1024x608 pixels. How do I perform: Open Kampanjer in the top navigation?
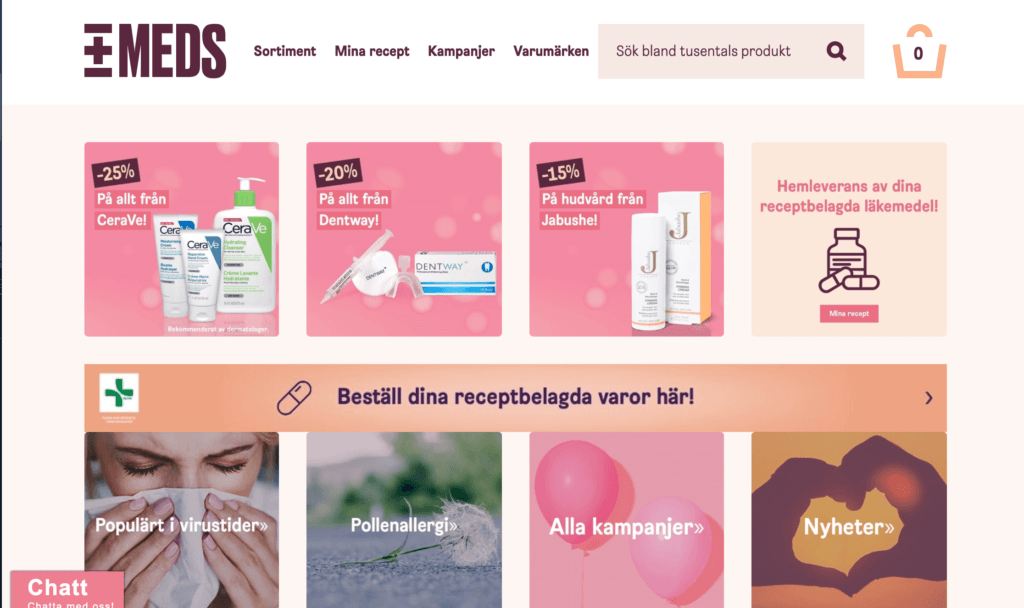(x=461, y=51)
